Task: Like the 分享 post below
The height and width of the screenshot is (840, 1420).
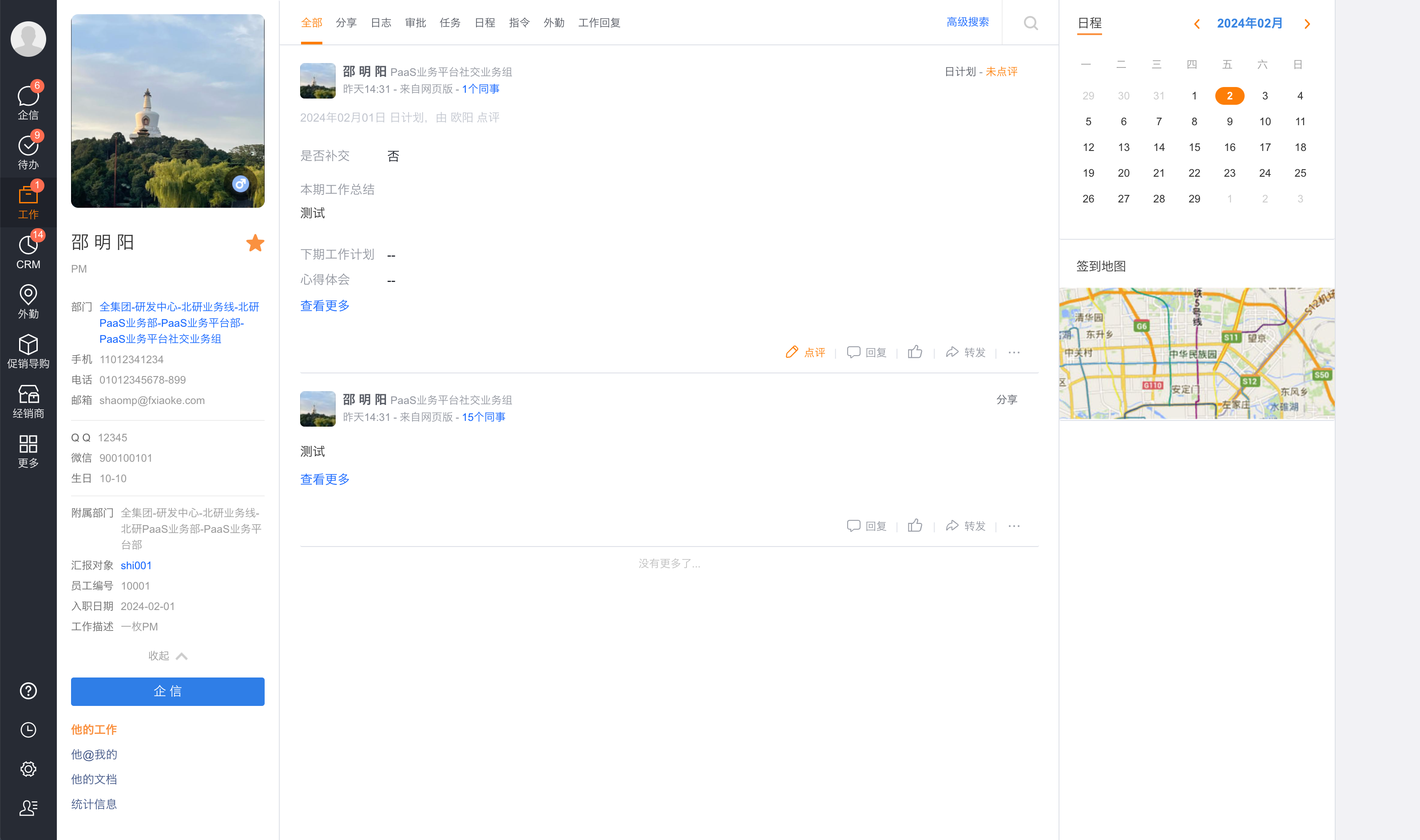Action: 915,525
